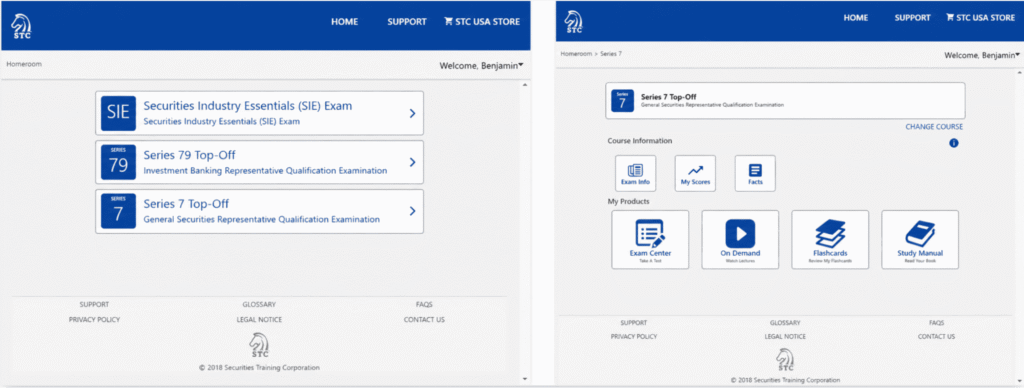The height and width of the screenshot is (388, 1024).
Task: Click footer SUPPORT link in left window
Action: click(95, 304)
